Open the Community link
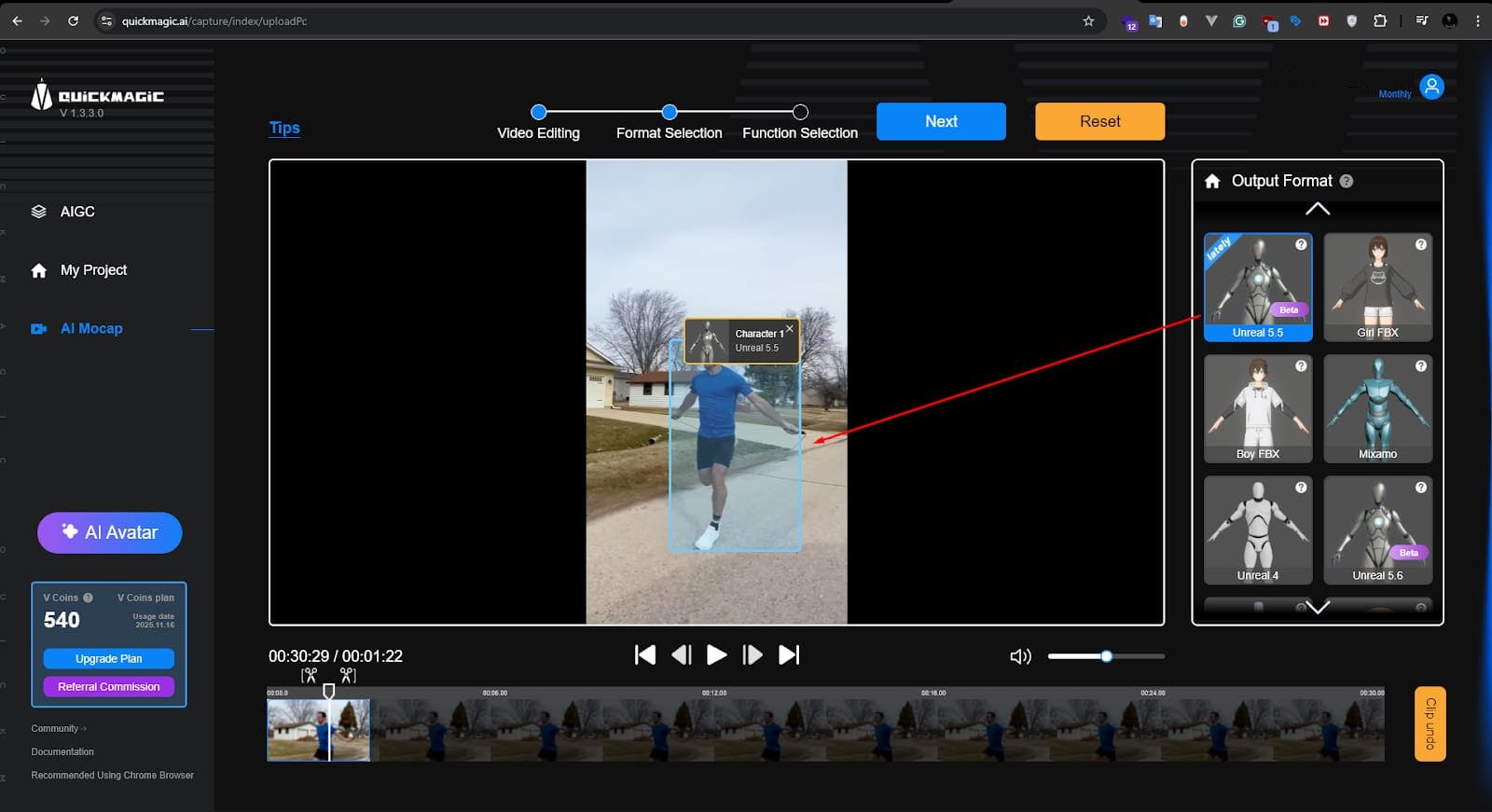This screenshot has height=812, width=1492. pos(58,728)
